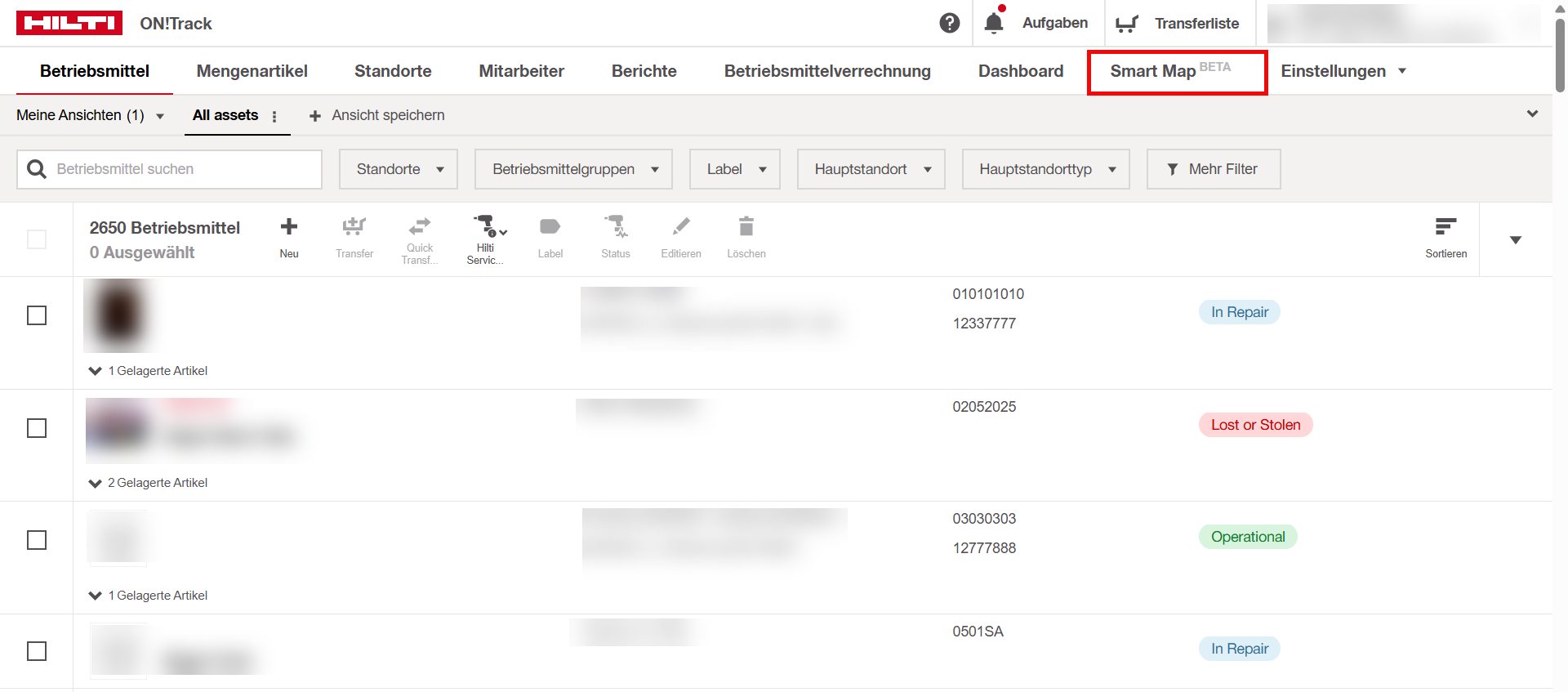Click the Neu plus icon
Viewport: 1568px width, 692px height.
point(289,227)
